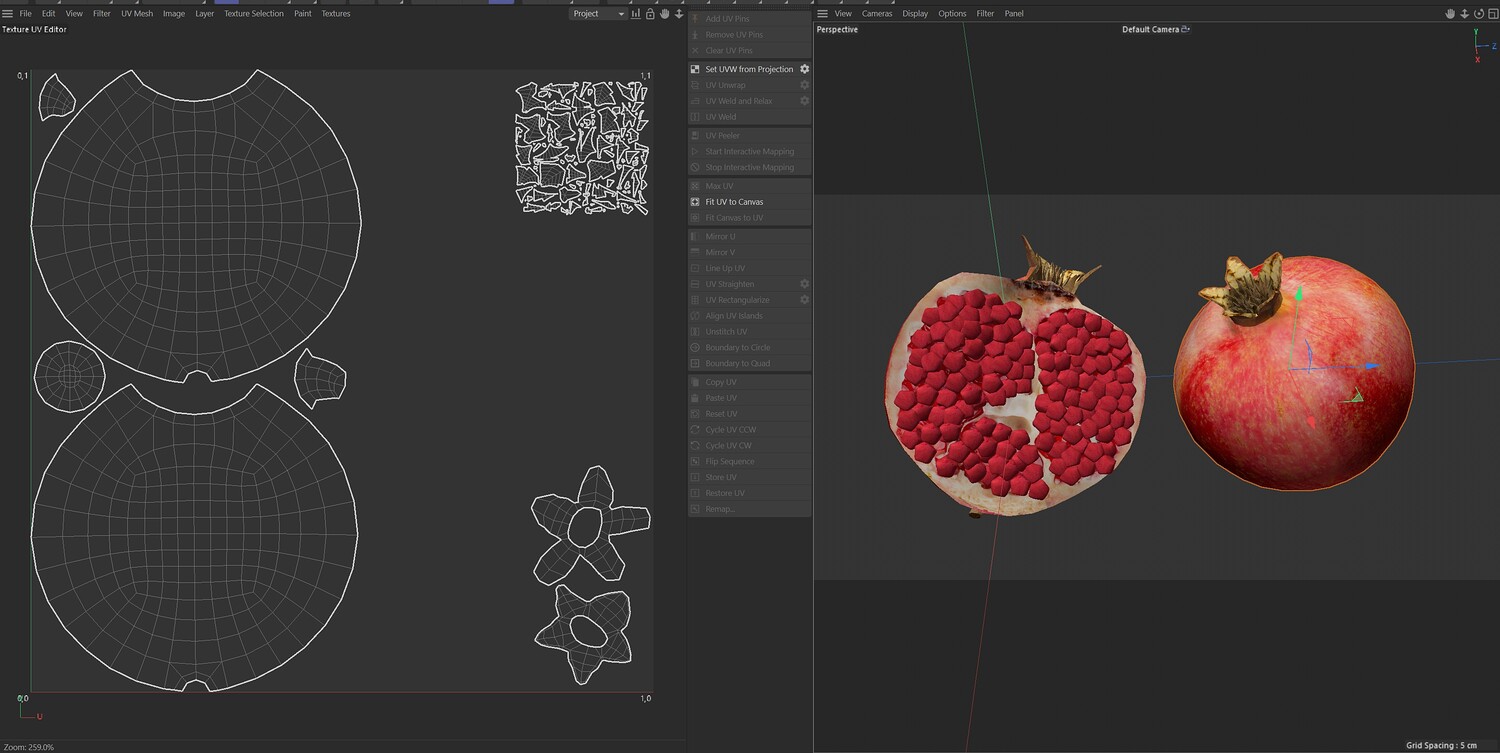Click the Cycle UV CW icon
Viewport: 1500px width, 753px height.
696,446
